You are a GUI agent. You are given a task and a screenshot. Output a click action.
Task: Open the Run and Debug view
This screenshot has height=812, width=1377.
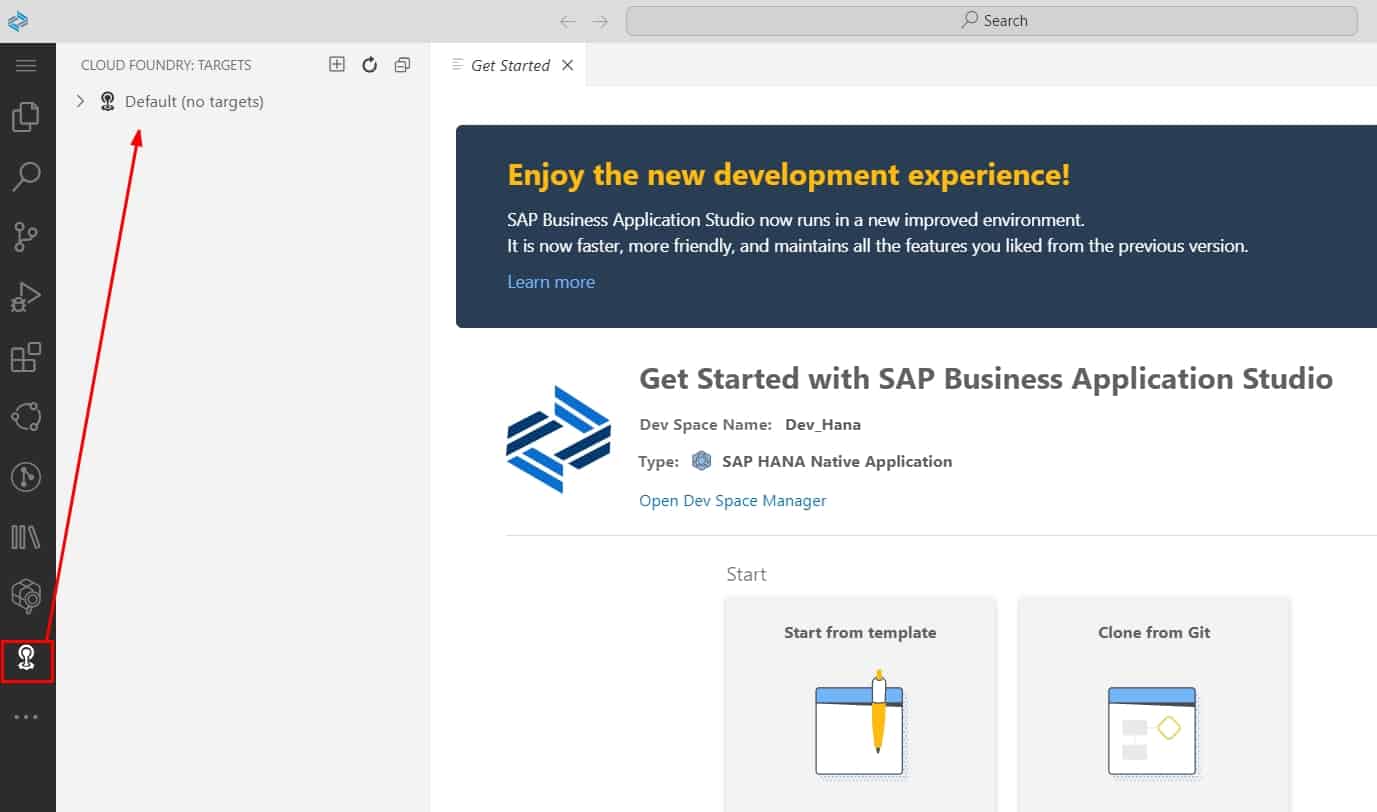27,296
